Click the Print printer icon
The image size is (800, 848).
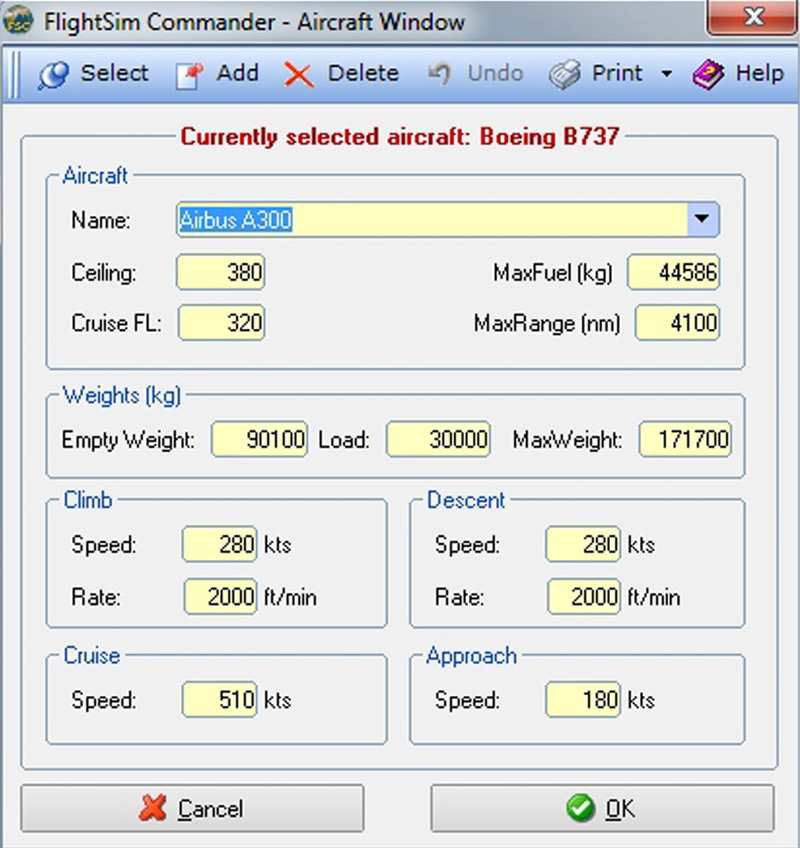564,74
